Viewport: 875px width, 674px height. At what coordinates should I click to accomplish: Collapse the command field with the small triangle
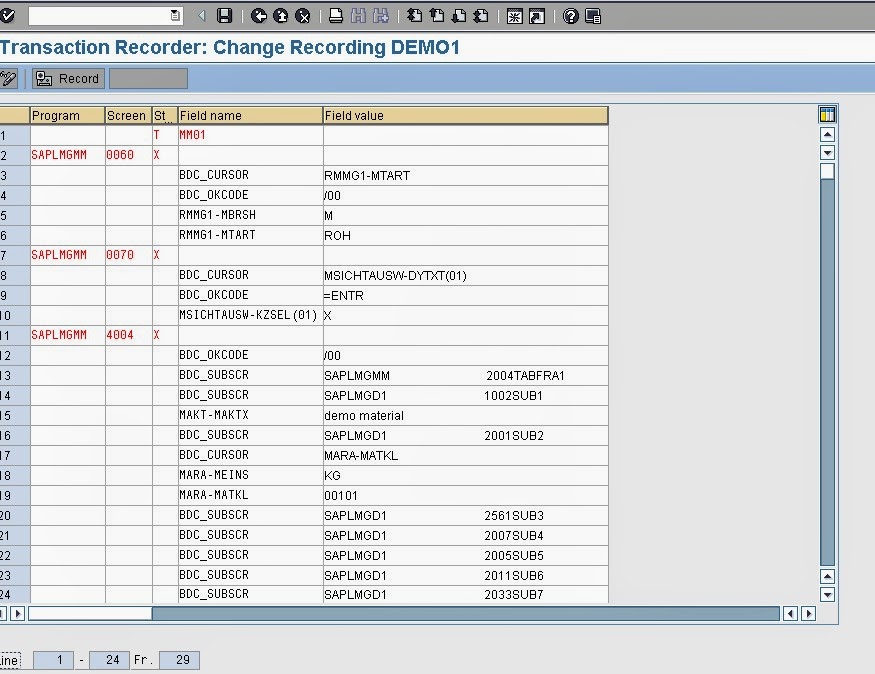pos(203,14)
